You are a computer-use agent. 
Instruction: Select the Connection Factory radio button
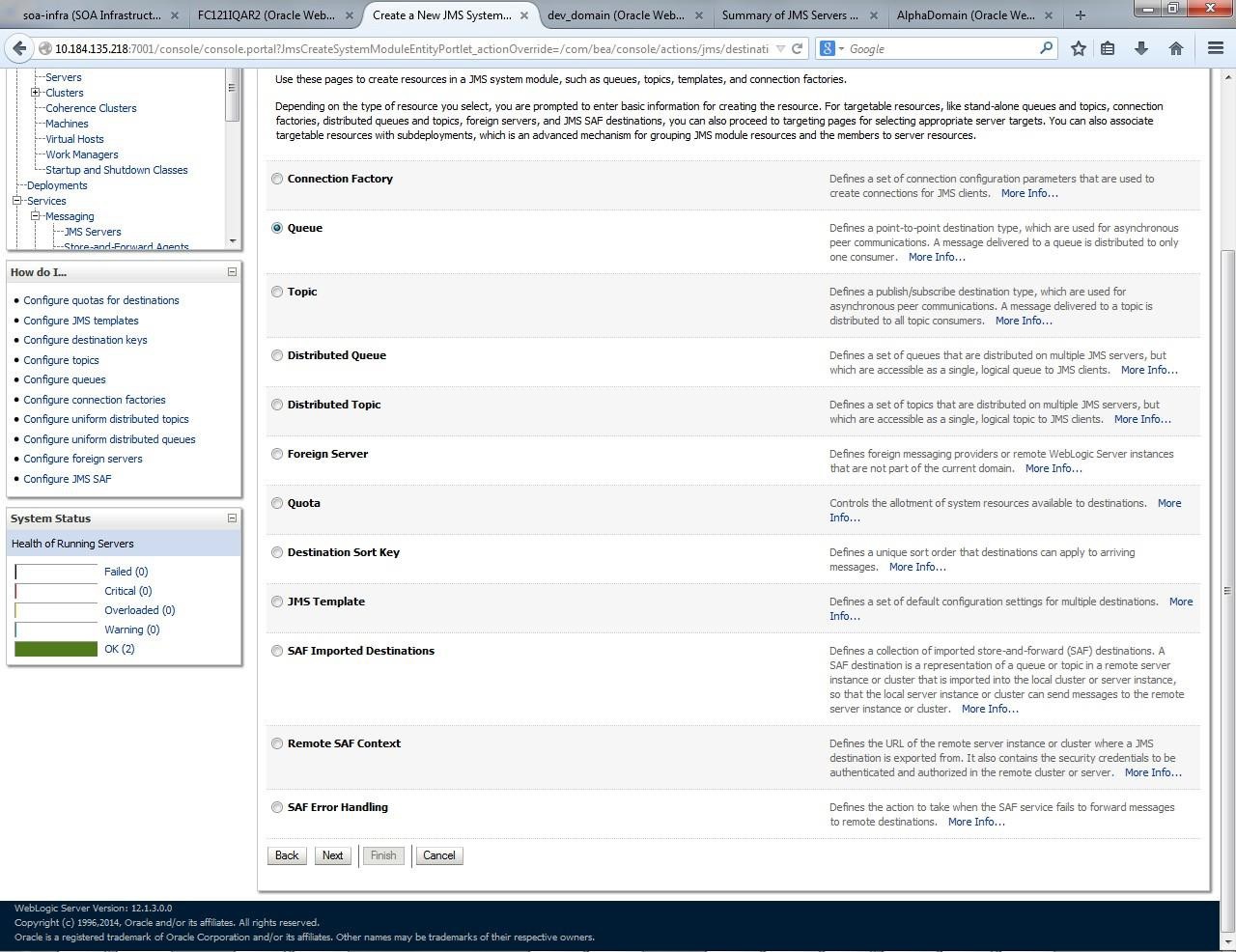click(277, 179)
